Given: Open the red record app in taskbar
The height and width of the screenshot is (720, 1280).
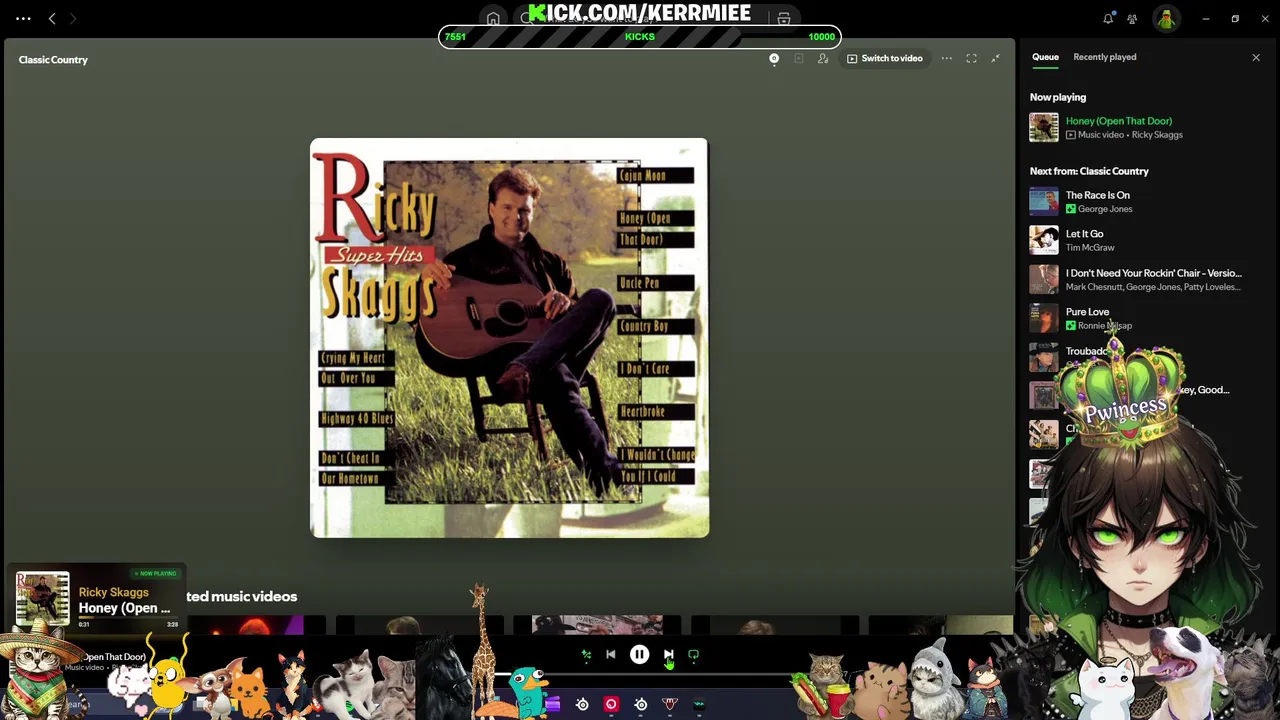Looking at the screenshot, I should tap(611, 705).
